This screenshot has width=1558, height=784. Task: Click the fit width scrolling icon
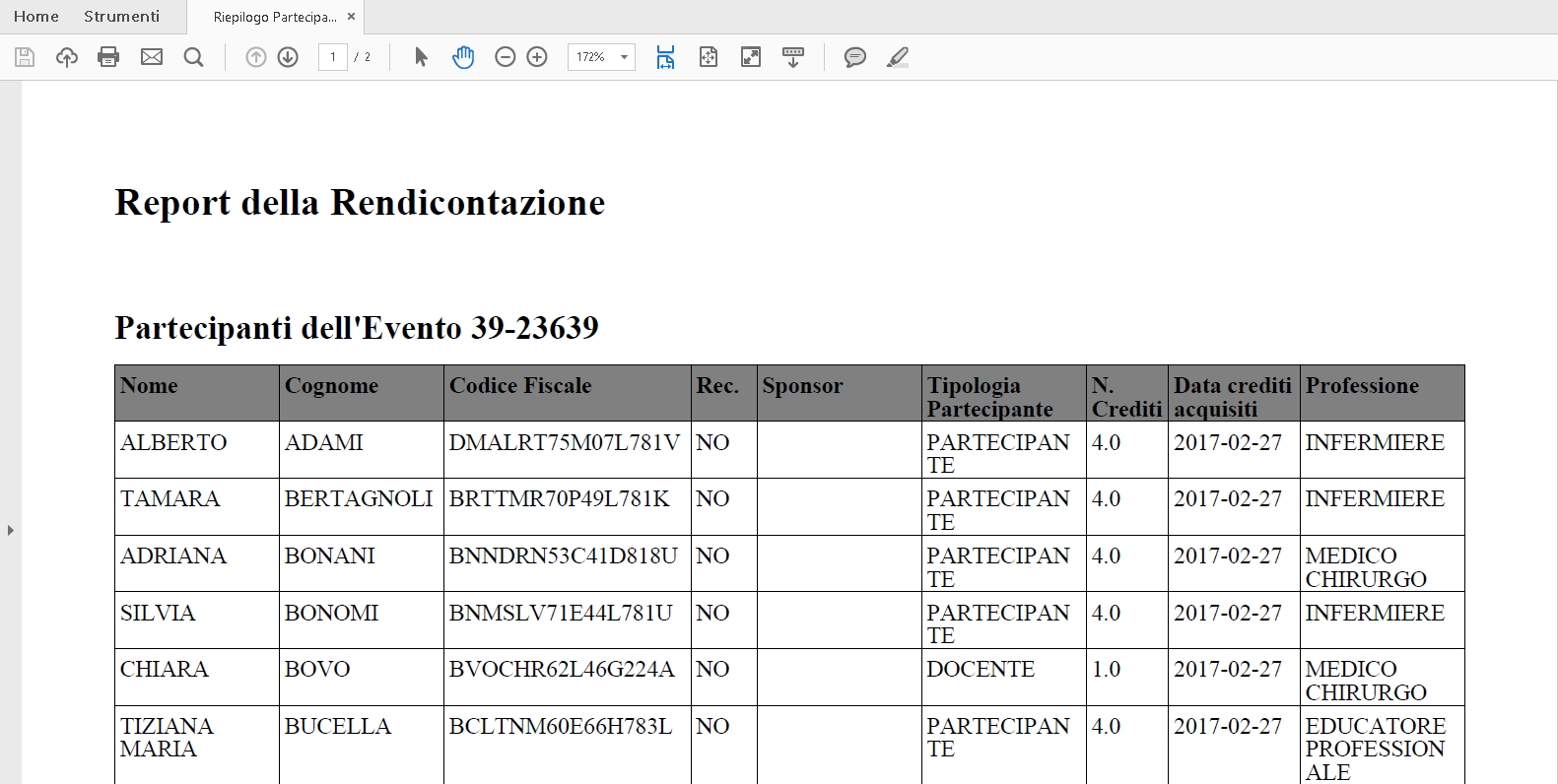(666, 57)
